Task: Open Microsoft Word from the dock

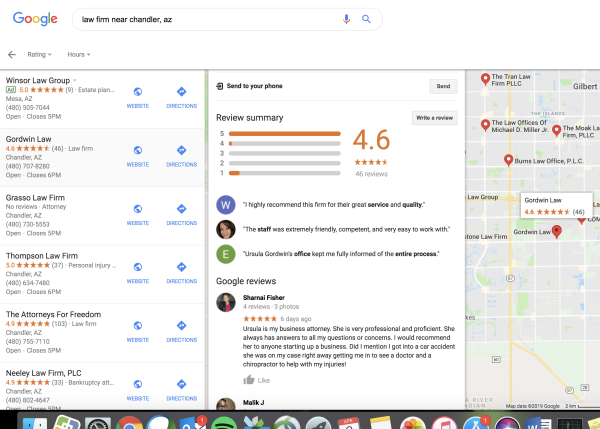Action: click(538, 424)
